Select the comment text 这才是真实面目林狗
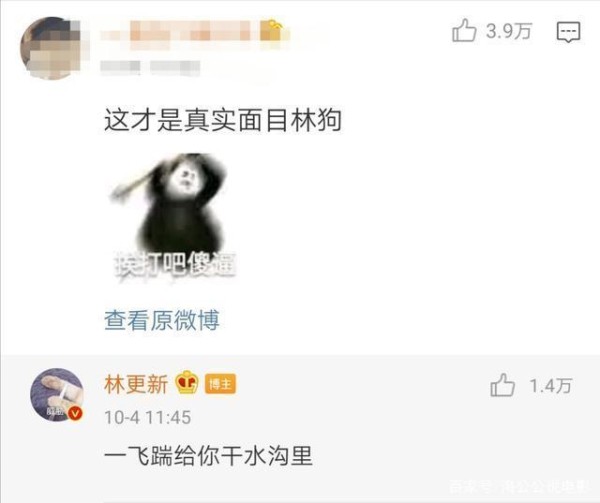Image resolution: width=600 pixels, height=503 pixels. tap(223, 120)
